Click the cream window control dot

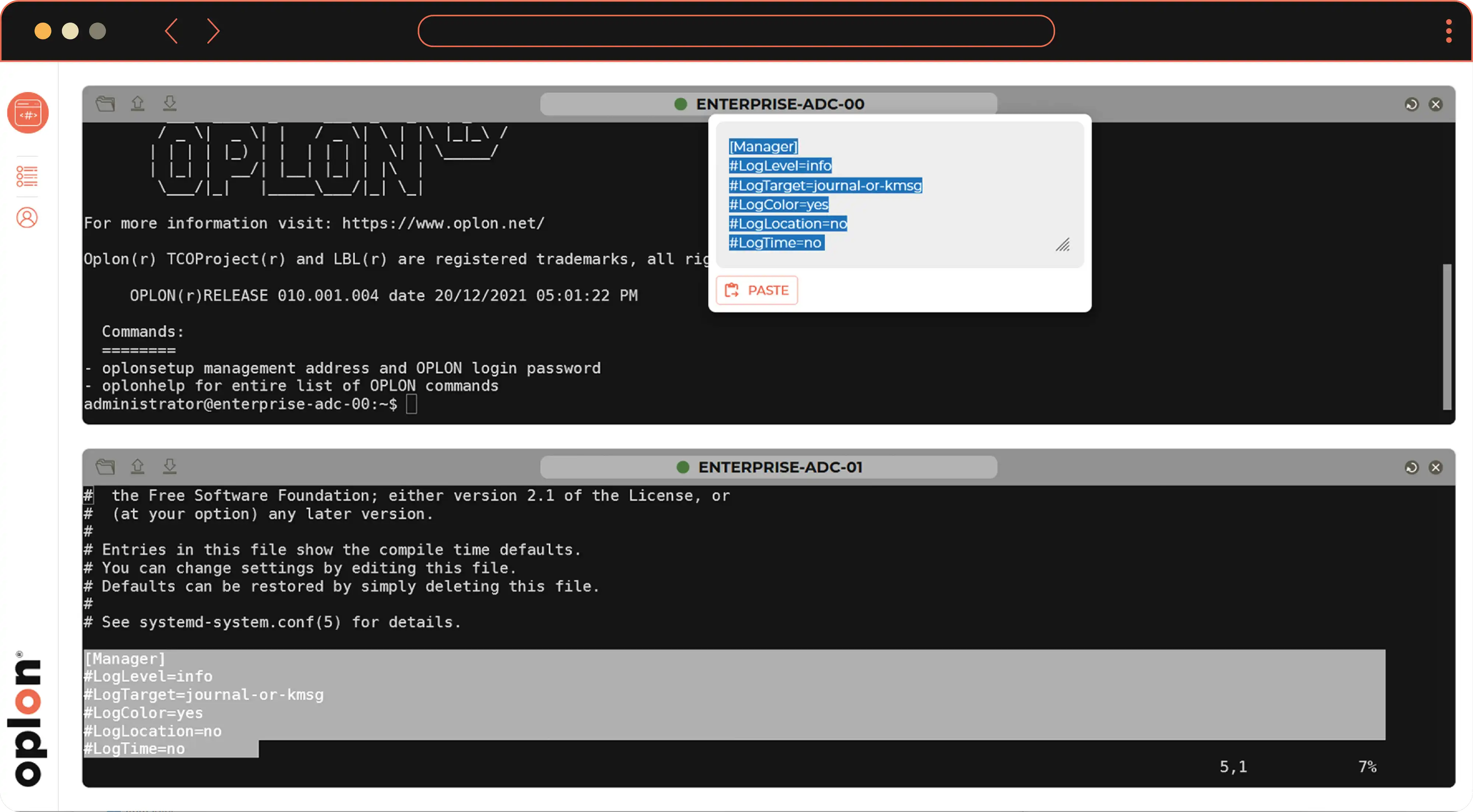pyautogui.click(x=70, y=31)
